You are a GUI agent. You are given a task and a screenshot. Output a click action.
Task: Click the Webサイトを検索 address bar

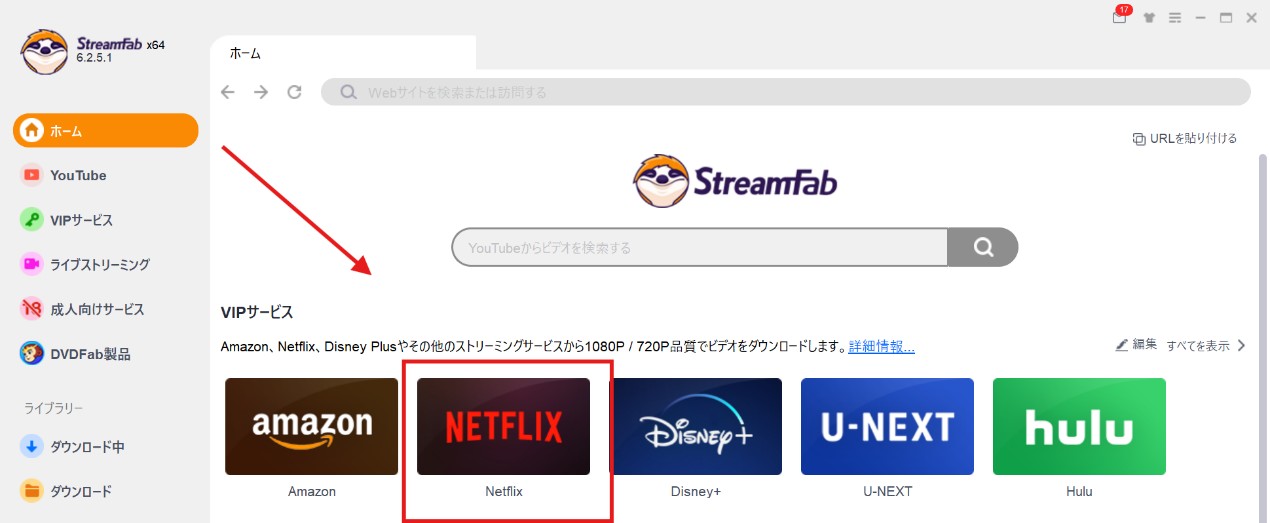(786, 92)
